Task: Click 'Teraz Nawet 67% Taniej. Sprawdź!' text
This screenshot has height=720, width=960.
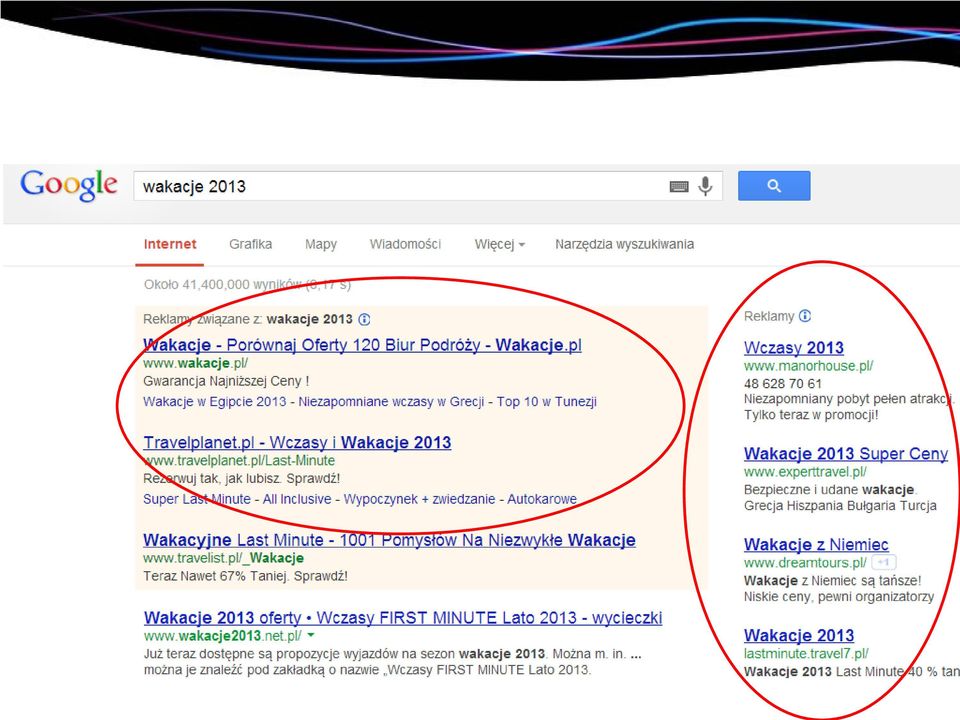Action: coord(246,576)
